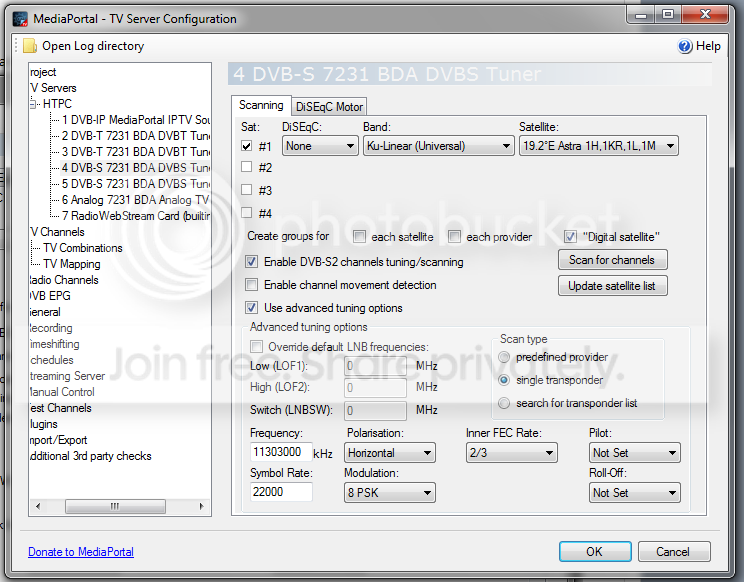Click the MediaPortal application icon in title bar
The width and height of the screenshot is (744, 582).
20,19
